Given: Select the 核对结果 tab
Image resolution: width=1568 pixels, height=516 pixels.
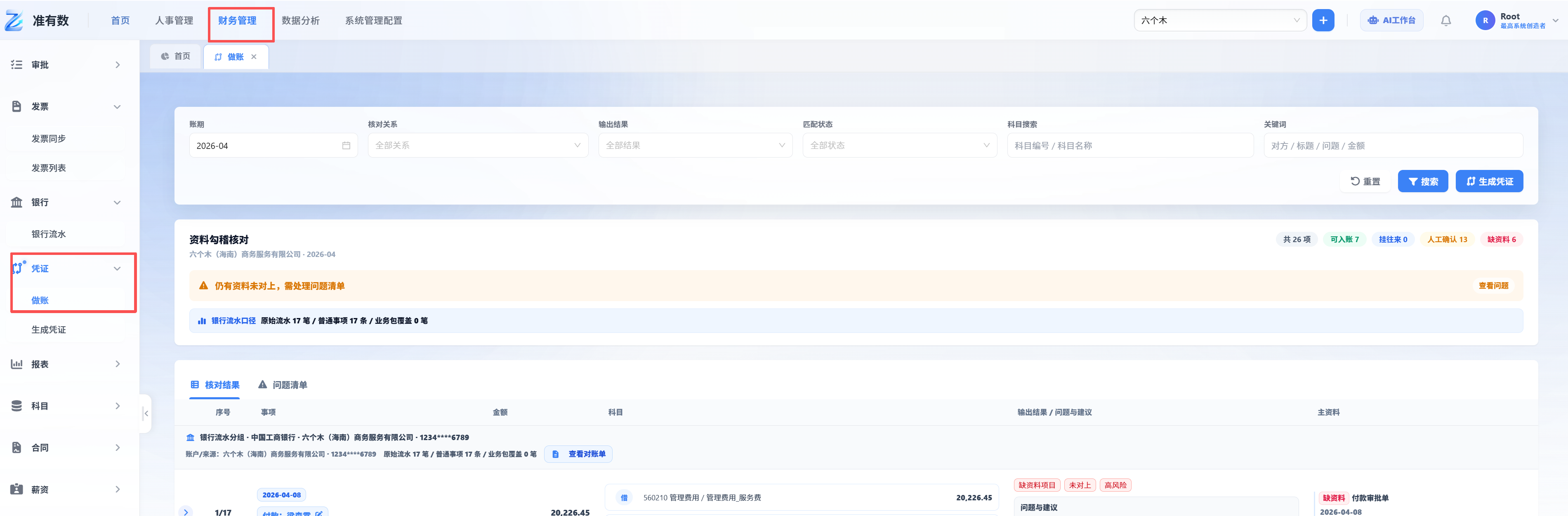Looking at the screenshot, I should [x=215, y=384].
